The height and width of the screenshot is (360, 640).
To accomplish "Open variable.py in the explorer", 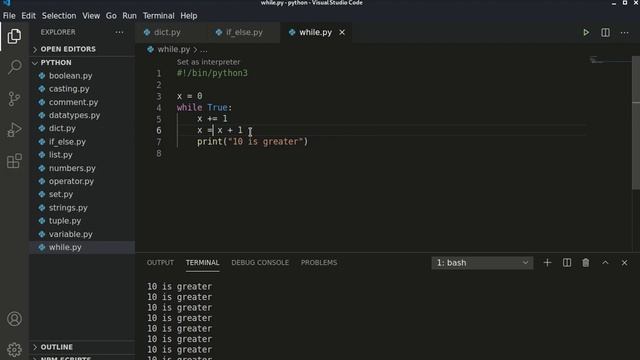I will coord(82,234).
